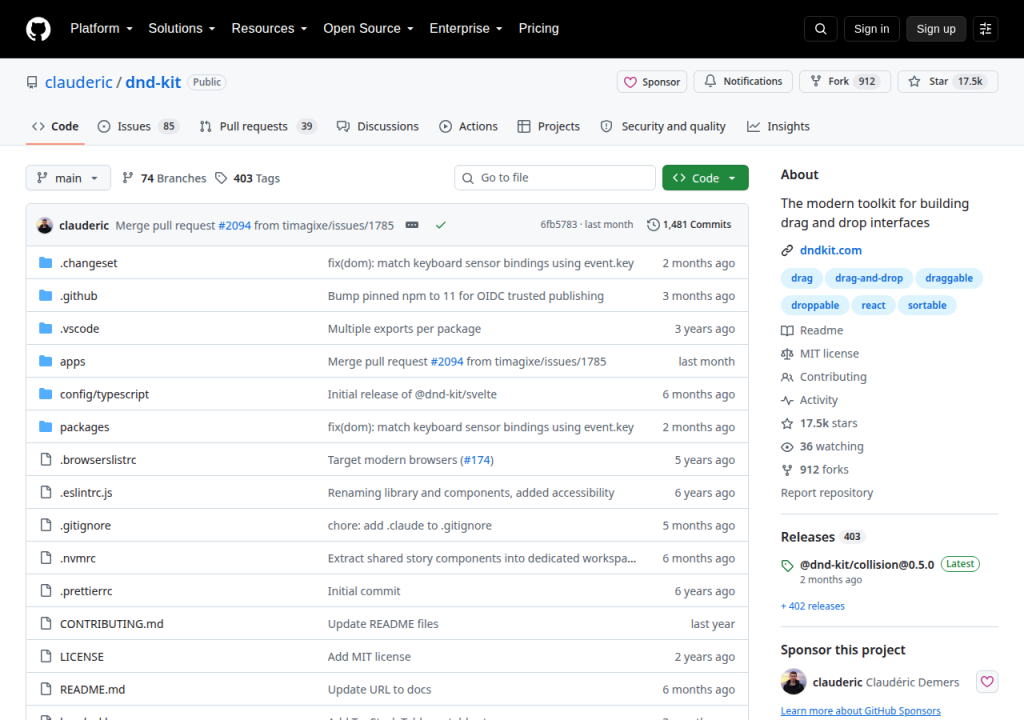Screen dimensions: 1024x720
Task: Click the heart sponsor button for clauderic
Action: pos(987,681)
